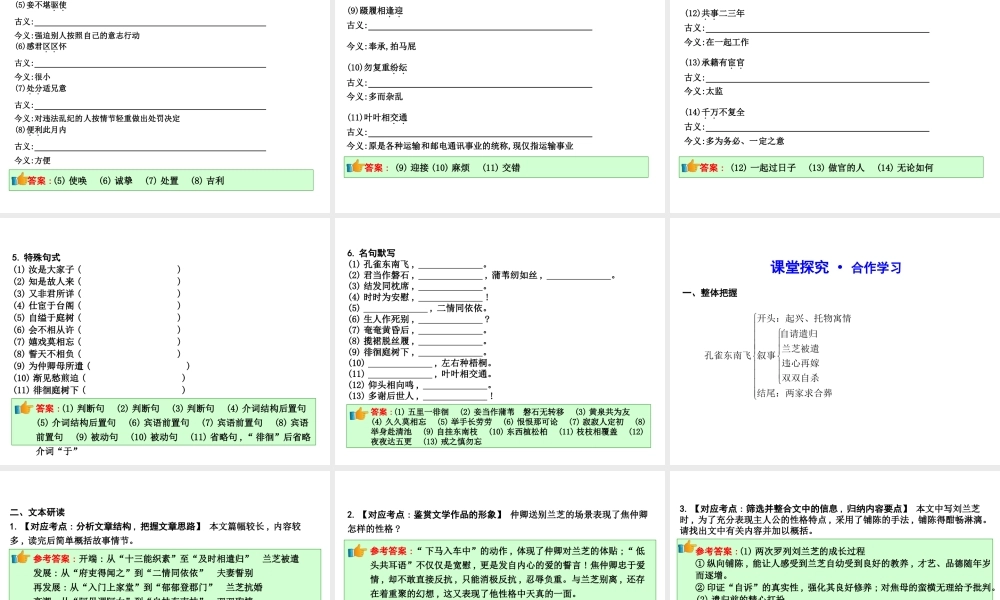Click the thumbs-up icon beside 参考答案 (1) 两次罗列
1000x600 pixels.
687,547
